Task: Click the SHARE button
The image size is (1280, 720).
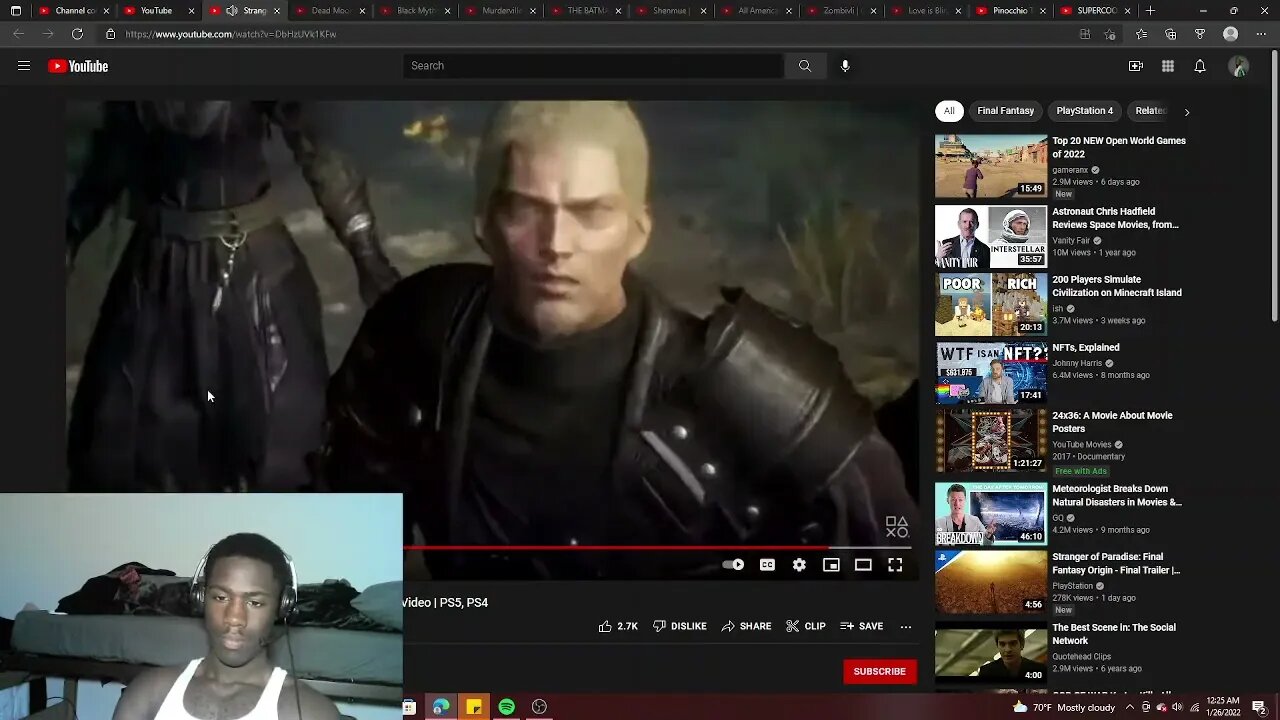Action: (x=746, y=626)
